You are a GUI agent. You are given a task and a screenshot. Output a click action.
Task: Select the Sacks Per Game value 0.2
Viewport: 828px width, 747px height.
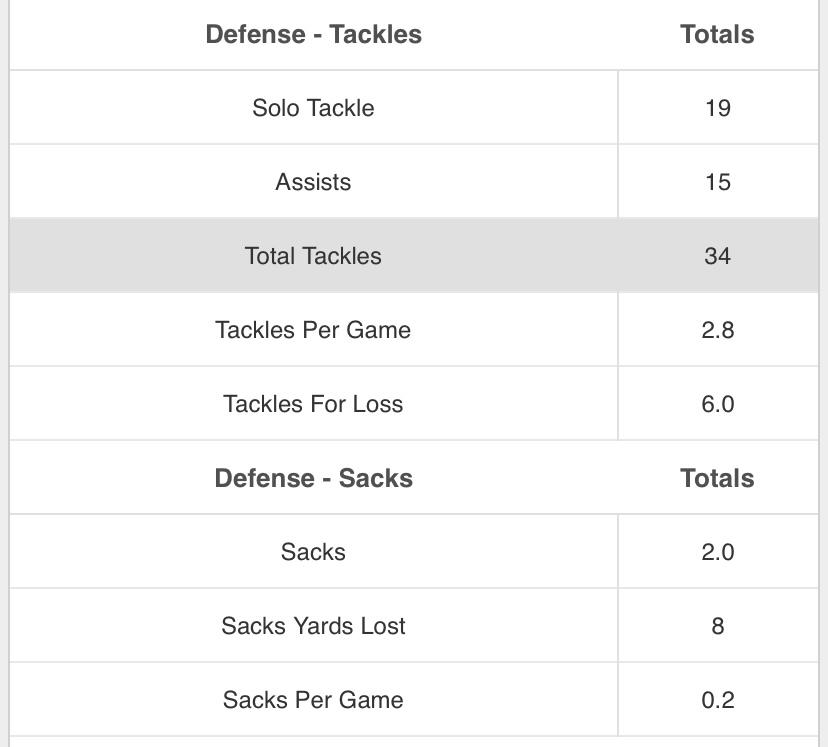pos(717,700)
